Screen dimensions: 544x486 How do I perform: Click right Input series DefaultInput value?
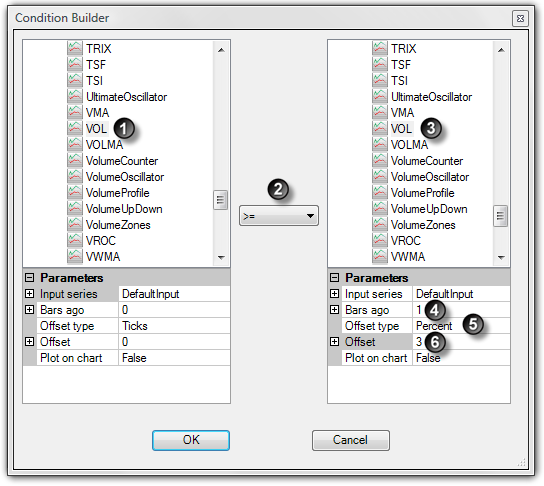coord(461,293)
